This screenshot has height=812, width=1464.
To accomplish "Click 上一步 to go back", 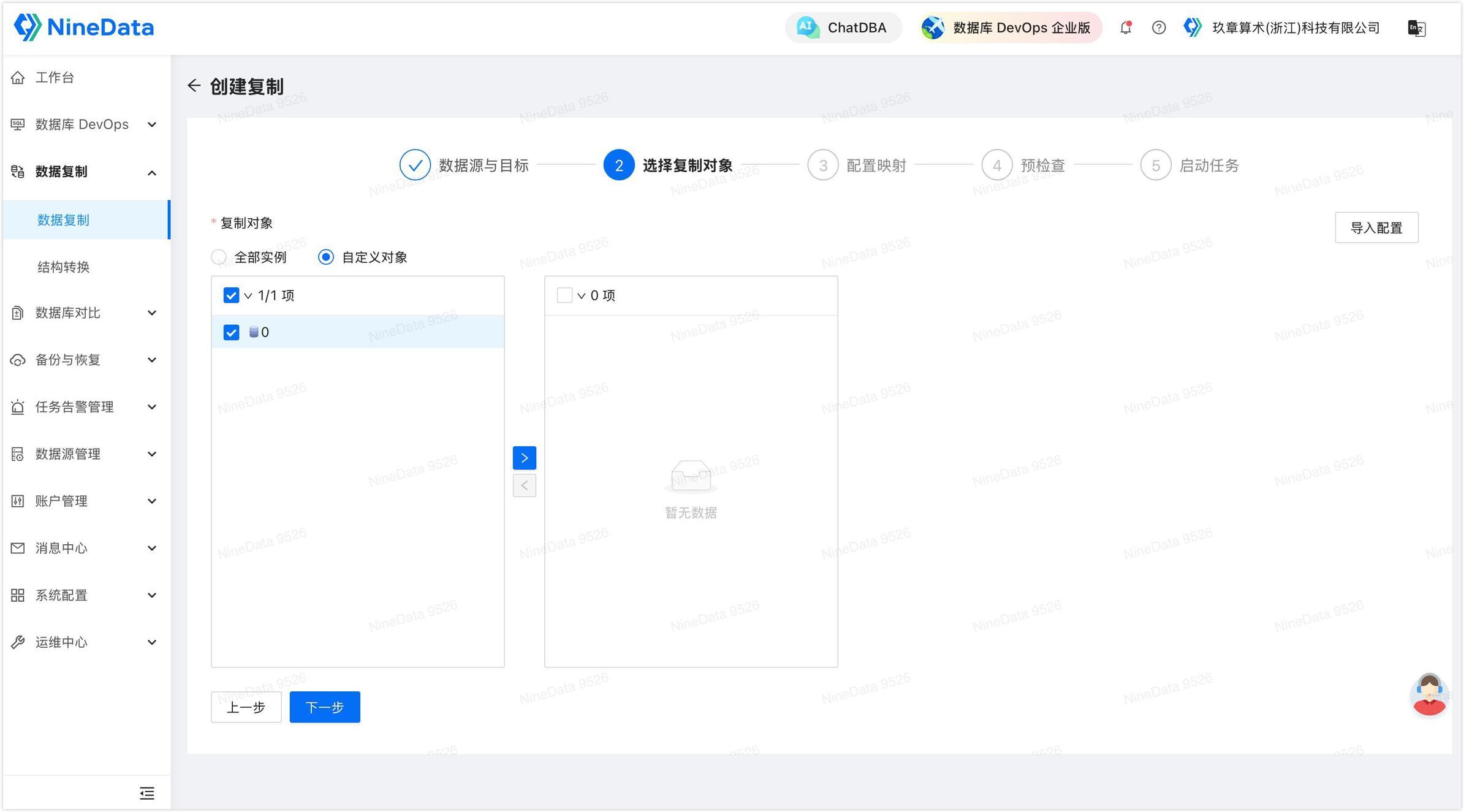I will tap(246, 707).
